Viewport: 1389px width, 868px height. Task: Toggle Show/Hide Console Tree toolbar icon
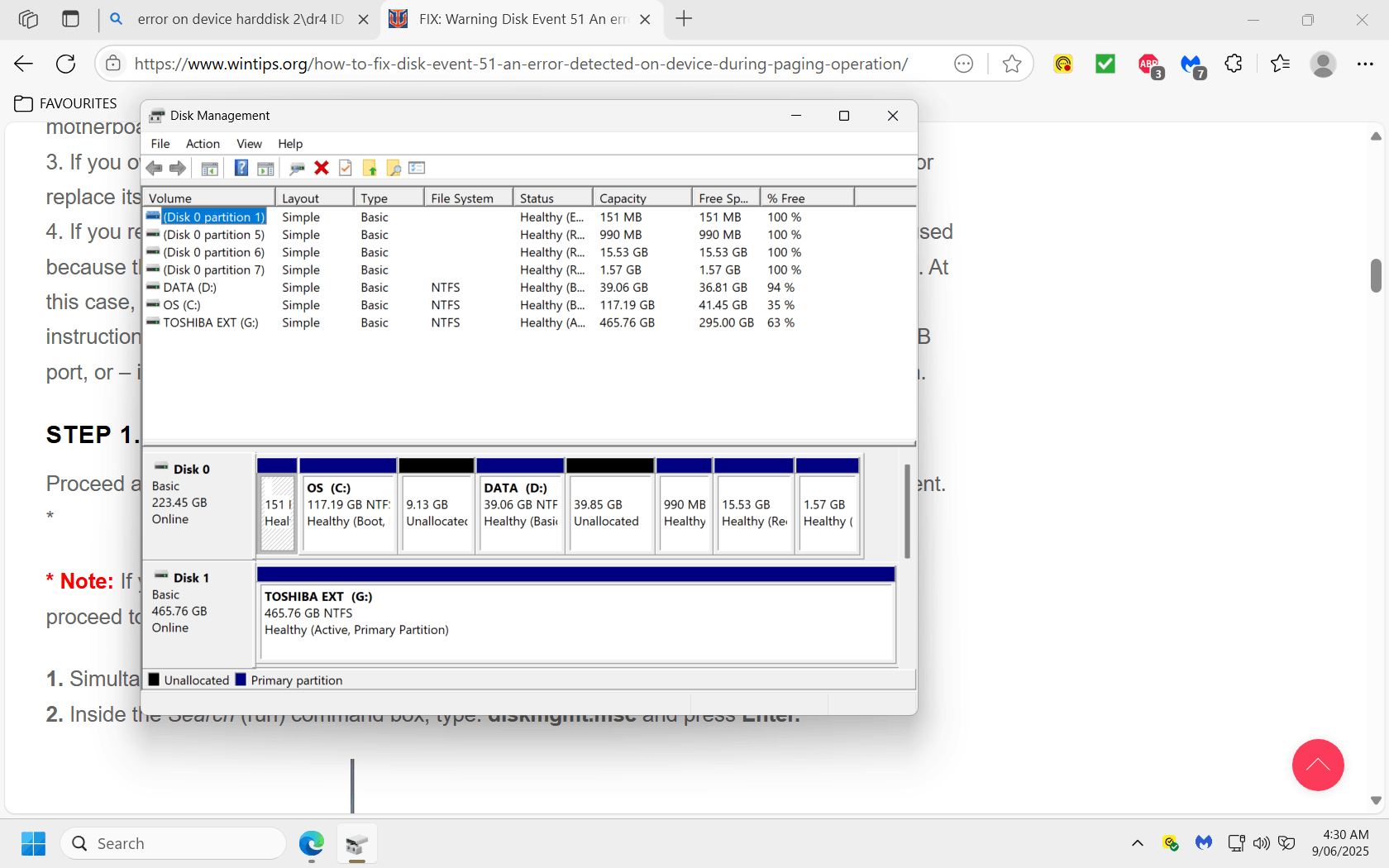210,169
